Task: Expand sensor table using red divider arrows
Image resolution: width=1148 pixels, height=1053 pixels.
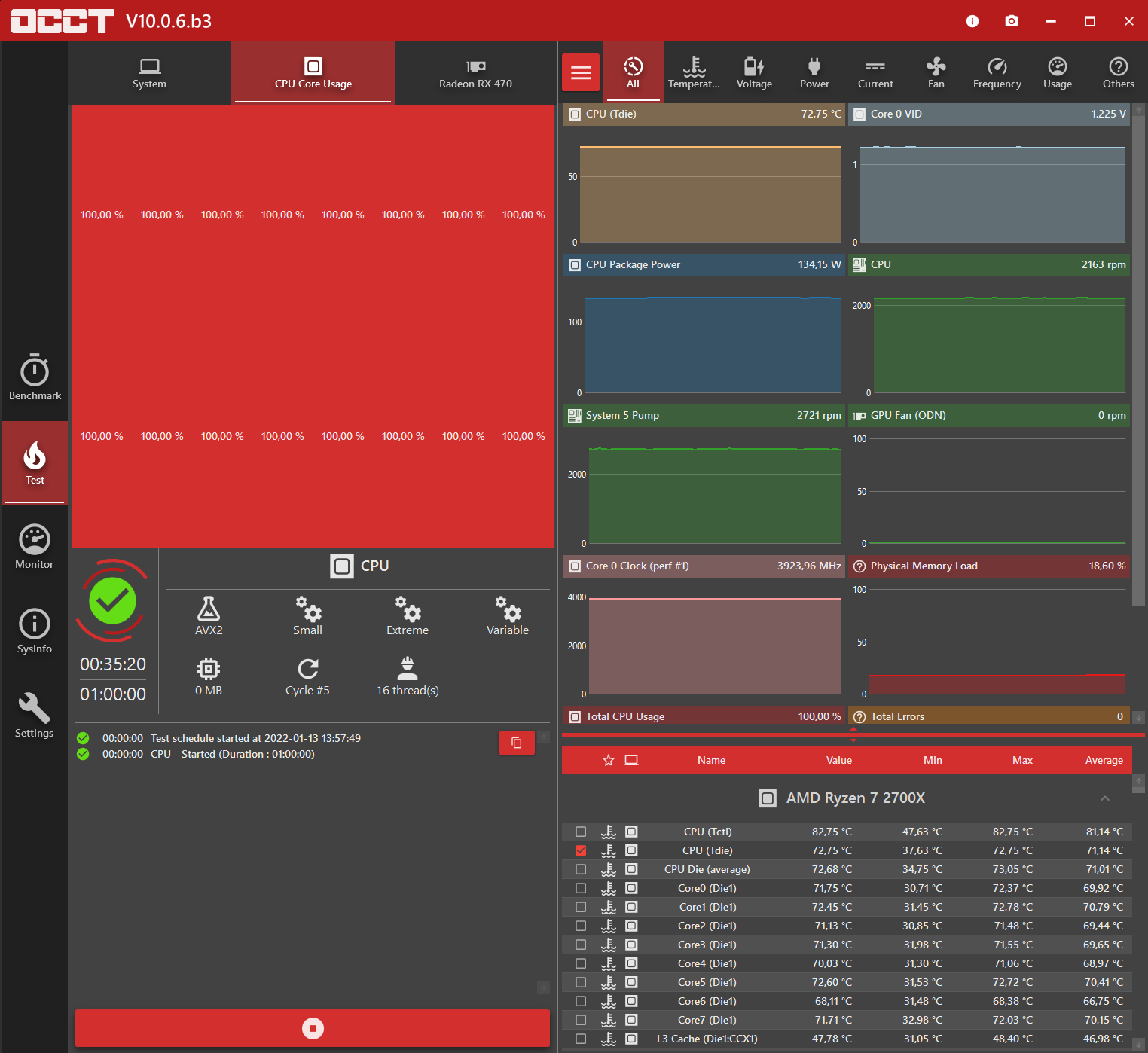Action: click(853, 734)
